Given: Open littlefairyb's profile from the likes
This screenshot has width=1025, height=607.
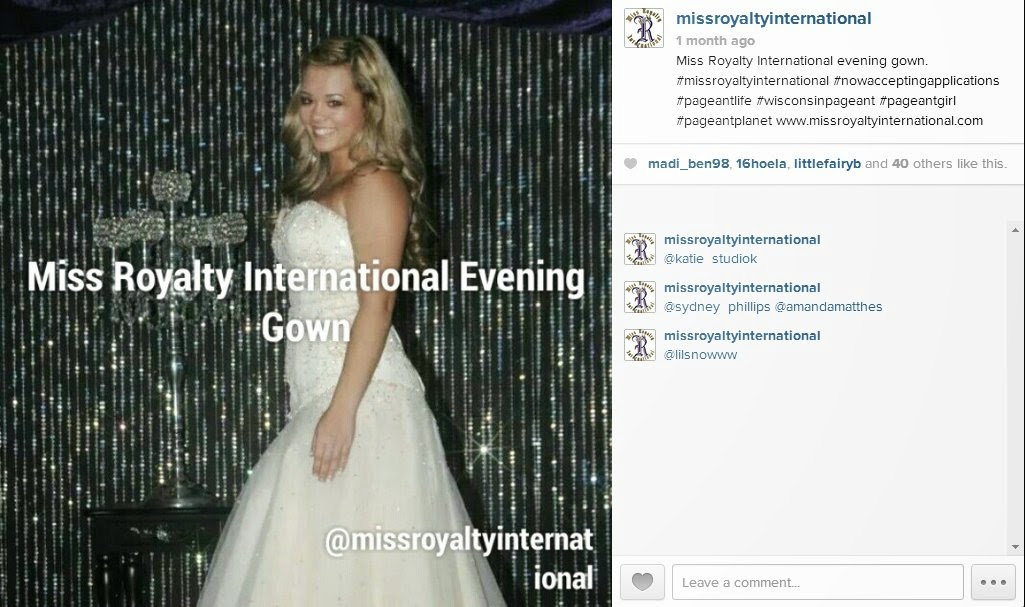Looking at the screenshot, I should (827, 163).
